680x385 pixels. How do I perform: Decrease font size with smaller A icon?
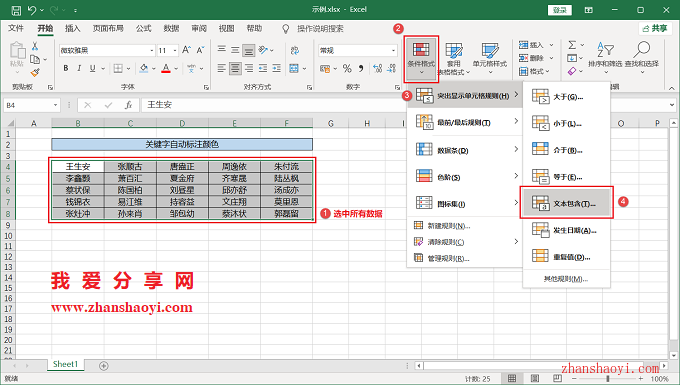click(200, 50)
